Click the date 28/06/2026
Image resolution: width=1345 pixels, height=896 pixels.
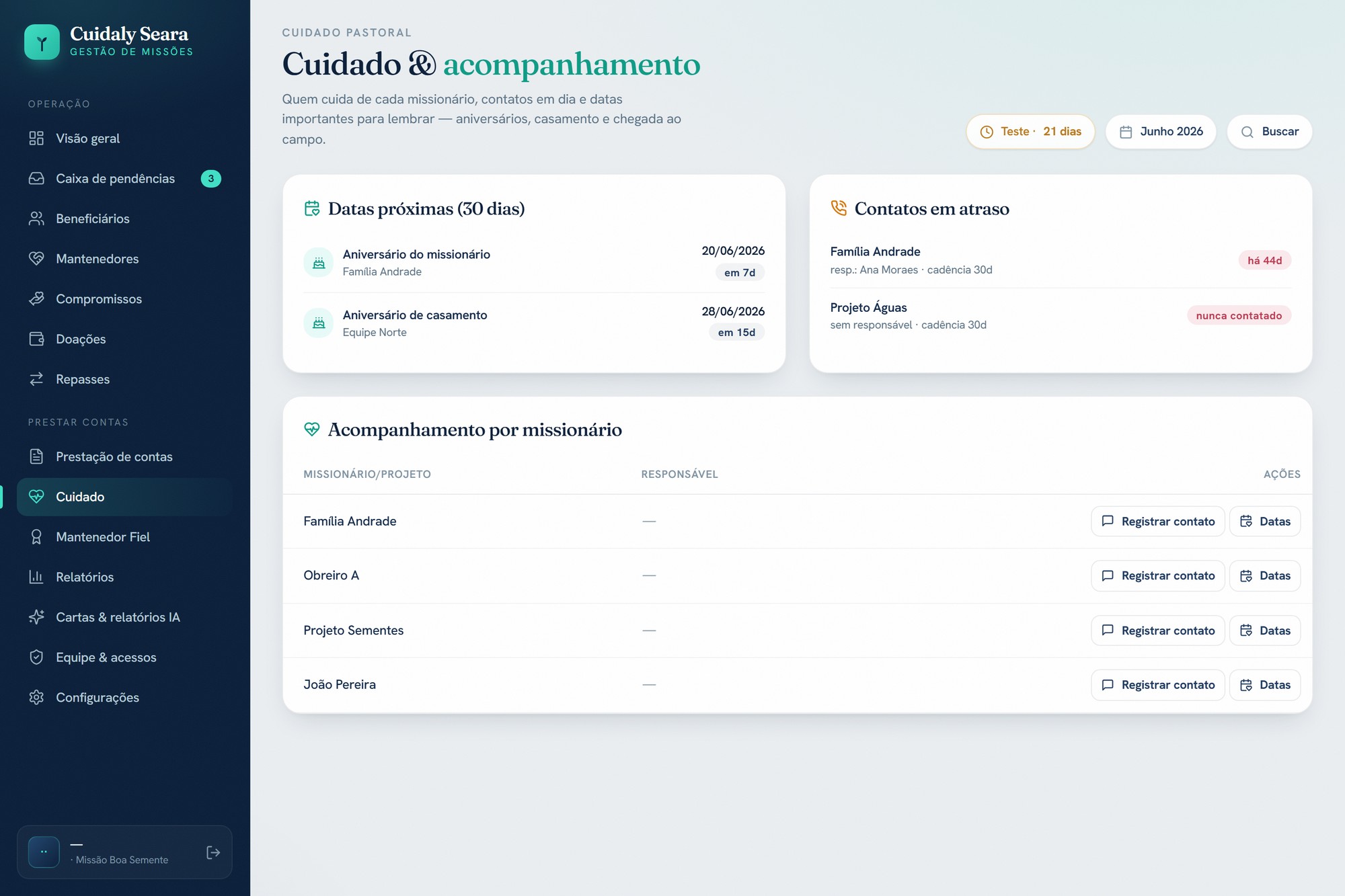[733, 312]
